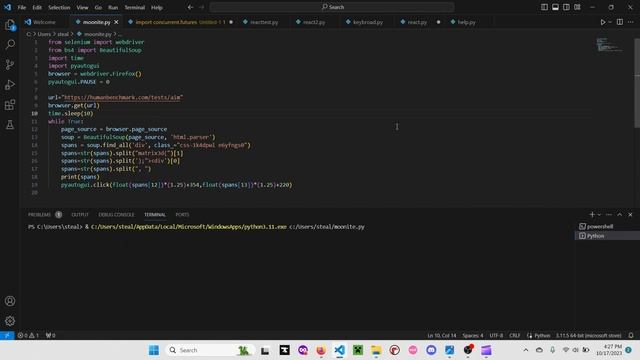Click the remote window indicator in status bar
This screenshot has height=360, width=640.
7,335
